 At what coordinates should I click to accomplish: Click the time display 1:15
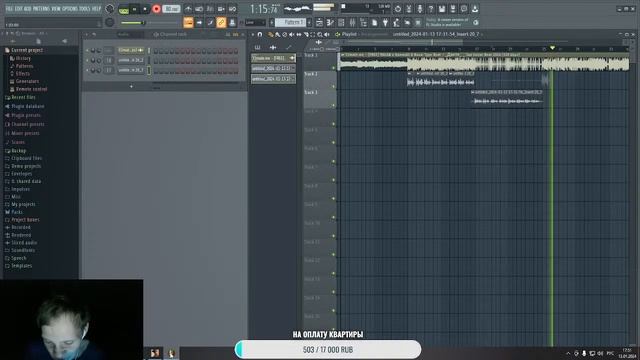pyautogui.click(x=264, y=9)
